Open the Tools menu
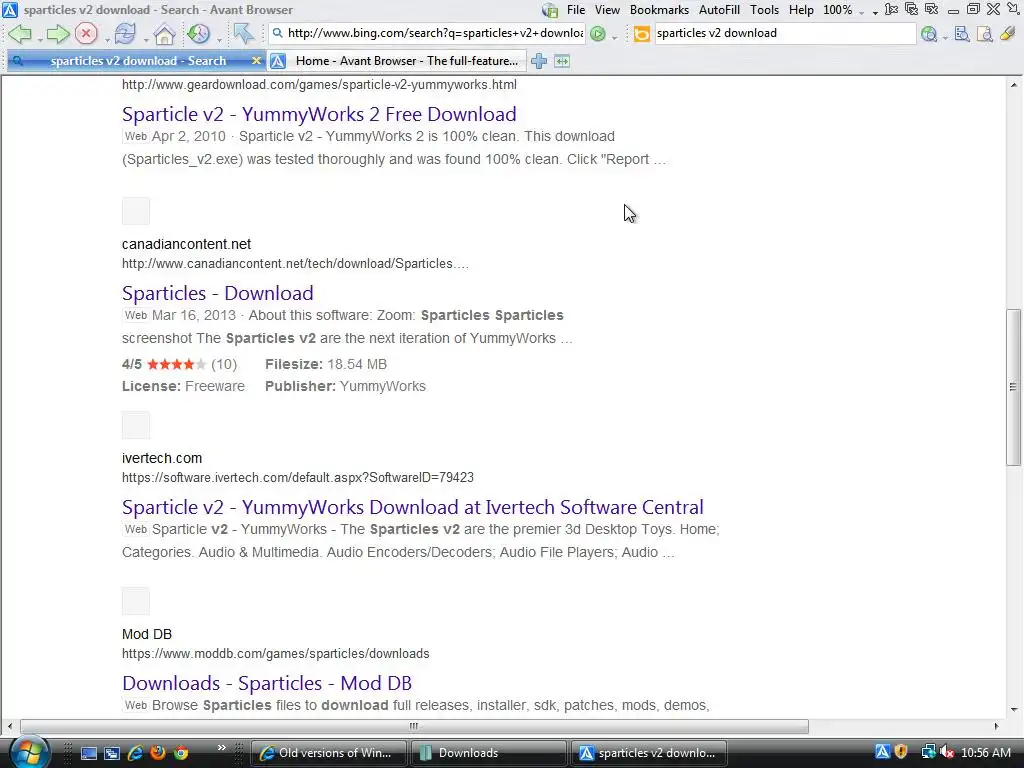The height and width of the screenshot is (768, 1024). click(764, 10)
